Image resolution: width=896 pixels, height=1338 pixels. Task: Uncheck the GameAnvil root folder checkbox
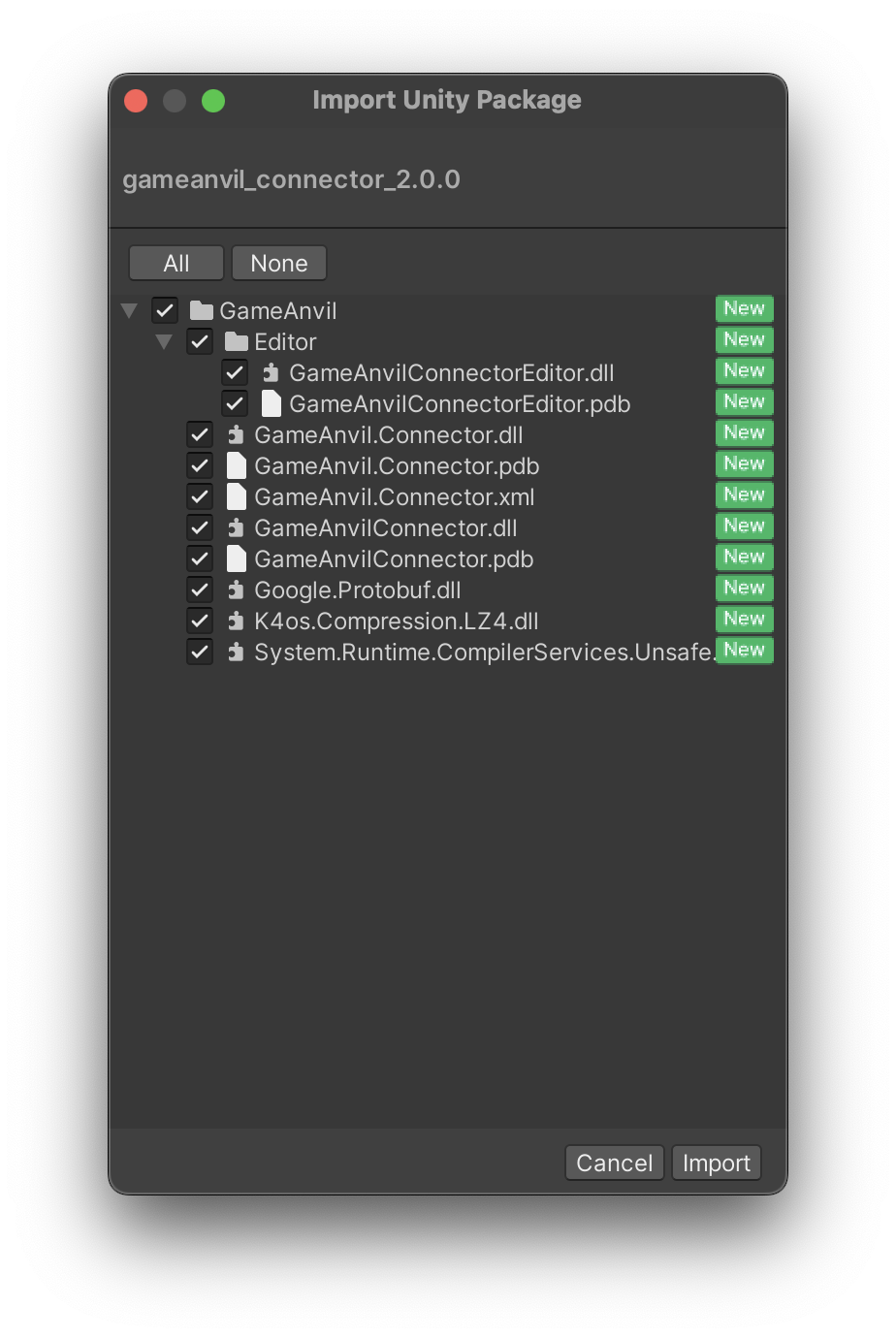click(165, 310)
